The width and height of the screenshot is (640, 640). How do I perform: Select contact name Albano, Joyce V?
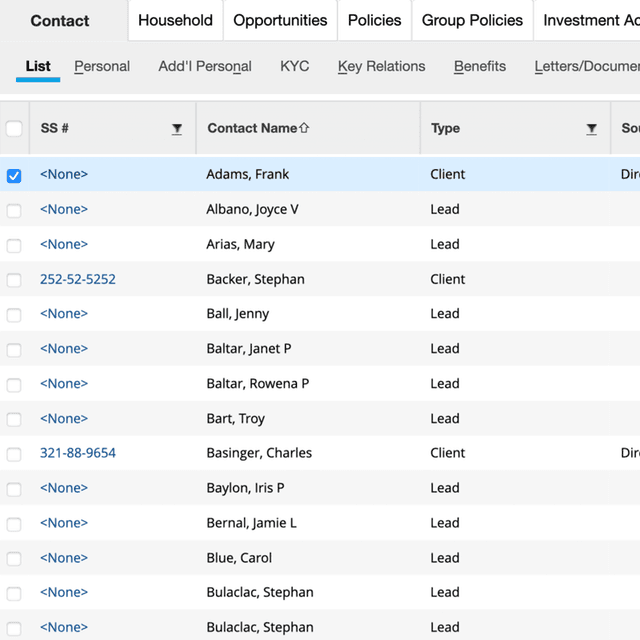point(252,209)
